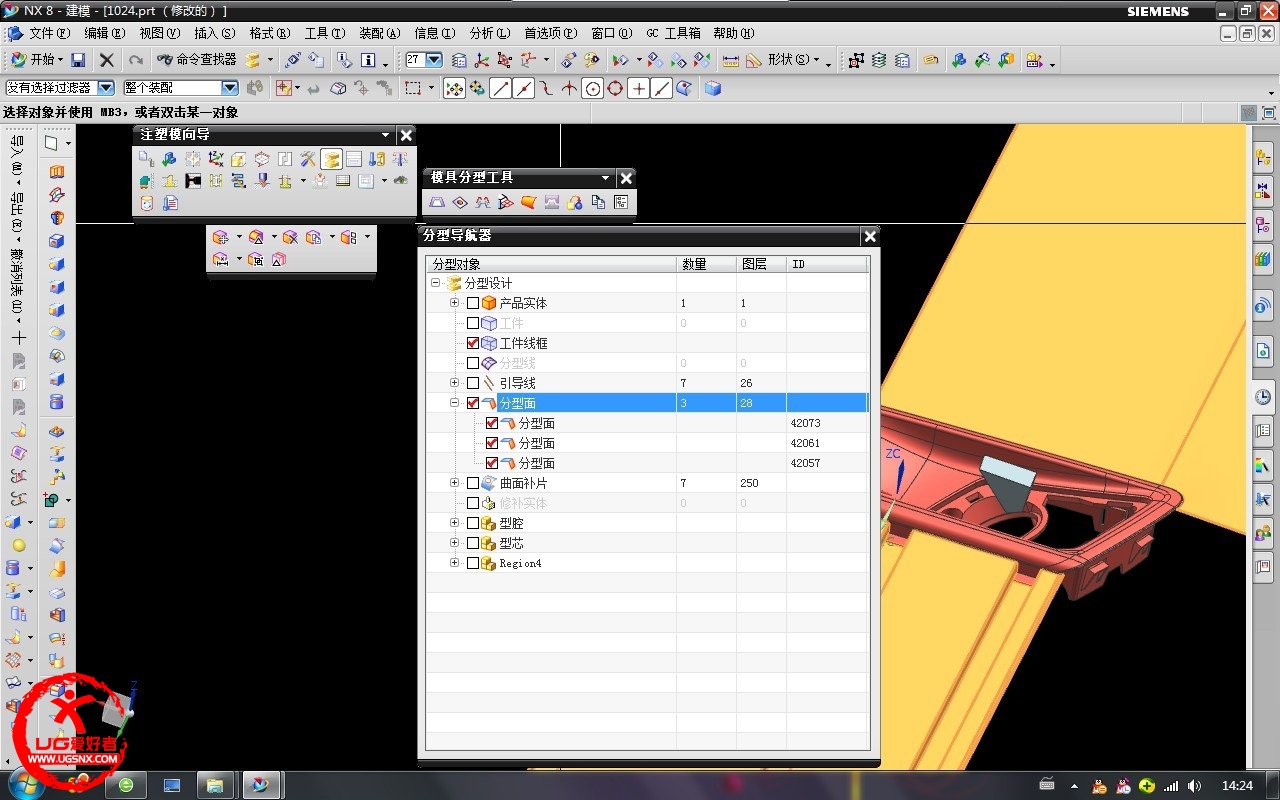Open the 编辑 menu
Screen dimensions: 1280x800
tap(104, 34)
